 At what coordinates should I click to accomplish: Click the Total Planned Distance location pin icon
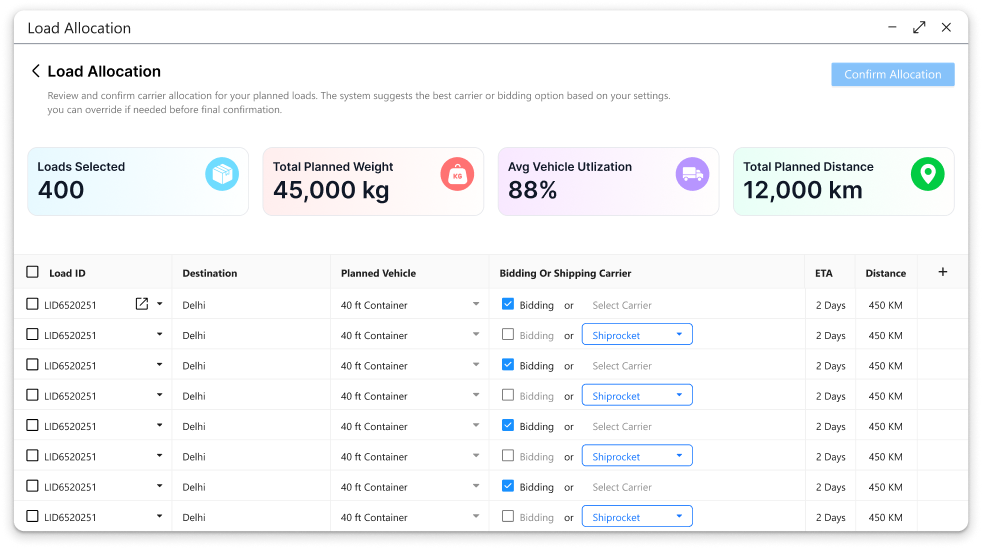click(x=927, y=174)
